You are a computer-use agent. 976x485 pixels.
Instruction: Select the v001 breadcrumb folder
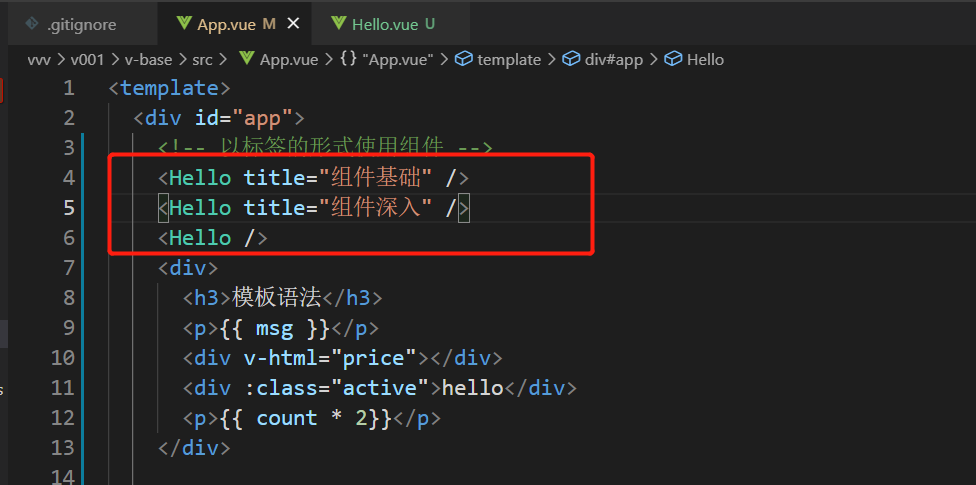click(x=87, y=60)
